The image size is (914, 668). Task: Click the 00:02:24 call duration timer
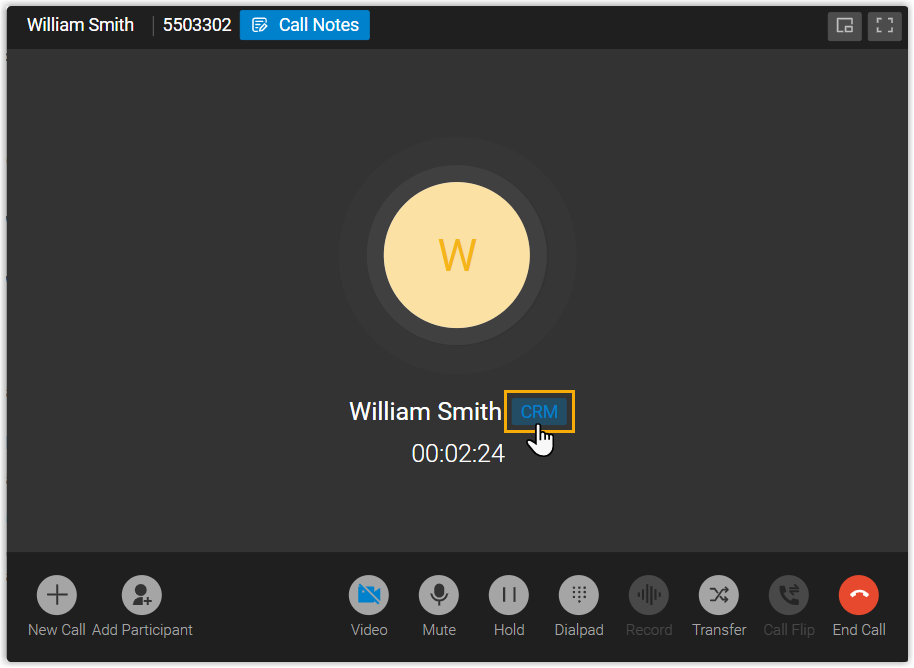[x=458, y=454]
